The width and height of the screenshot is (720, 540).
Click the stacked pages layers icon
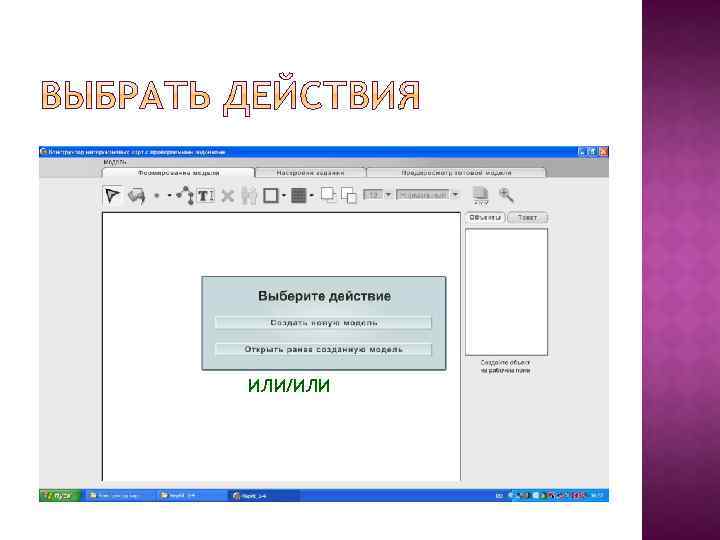point(480,195)
